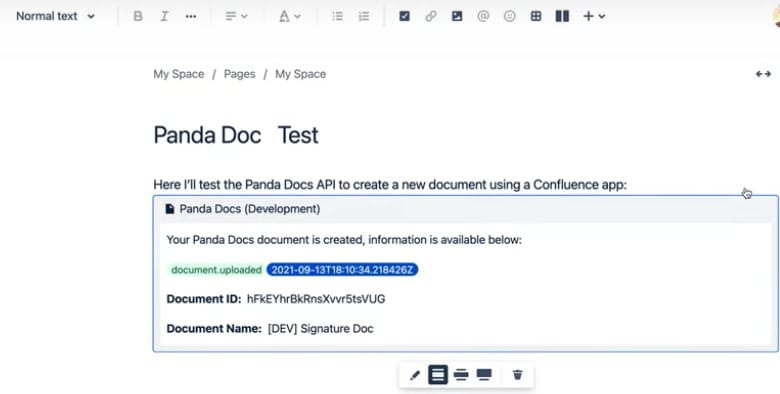Viewport: 780px width, 394px height.
Task: Open the Pages breadcrumb link
Action: coord(239,74)
